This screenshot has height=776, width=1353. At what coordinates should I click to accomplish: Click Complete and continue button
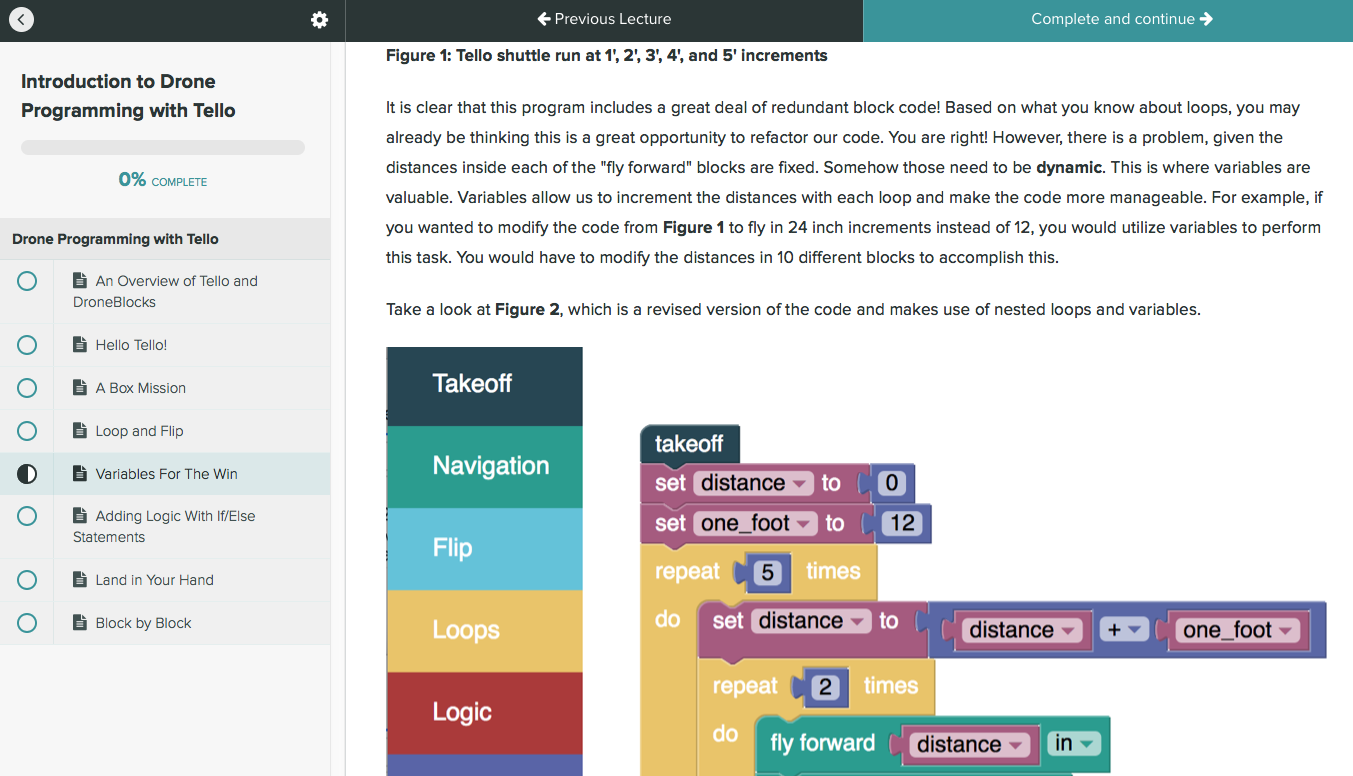1108,20
